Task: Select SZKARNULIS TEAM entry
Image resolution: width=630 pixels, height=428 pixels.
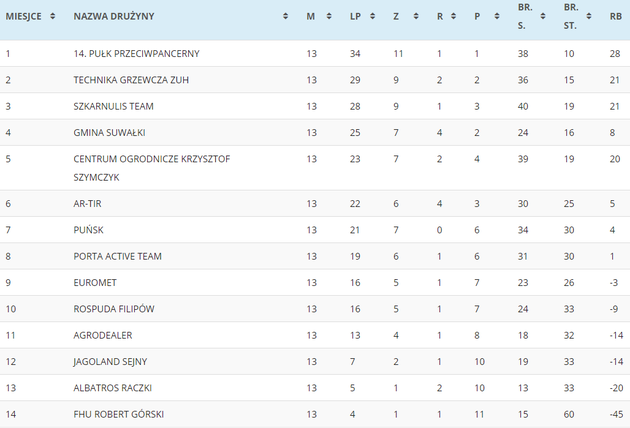Action: pos(113,106)
